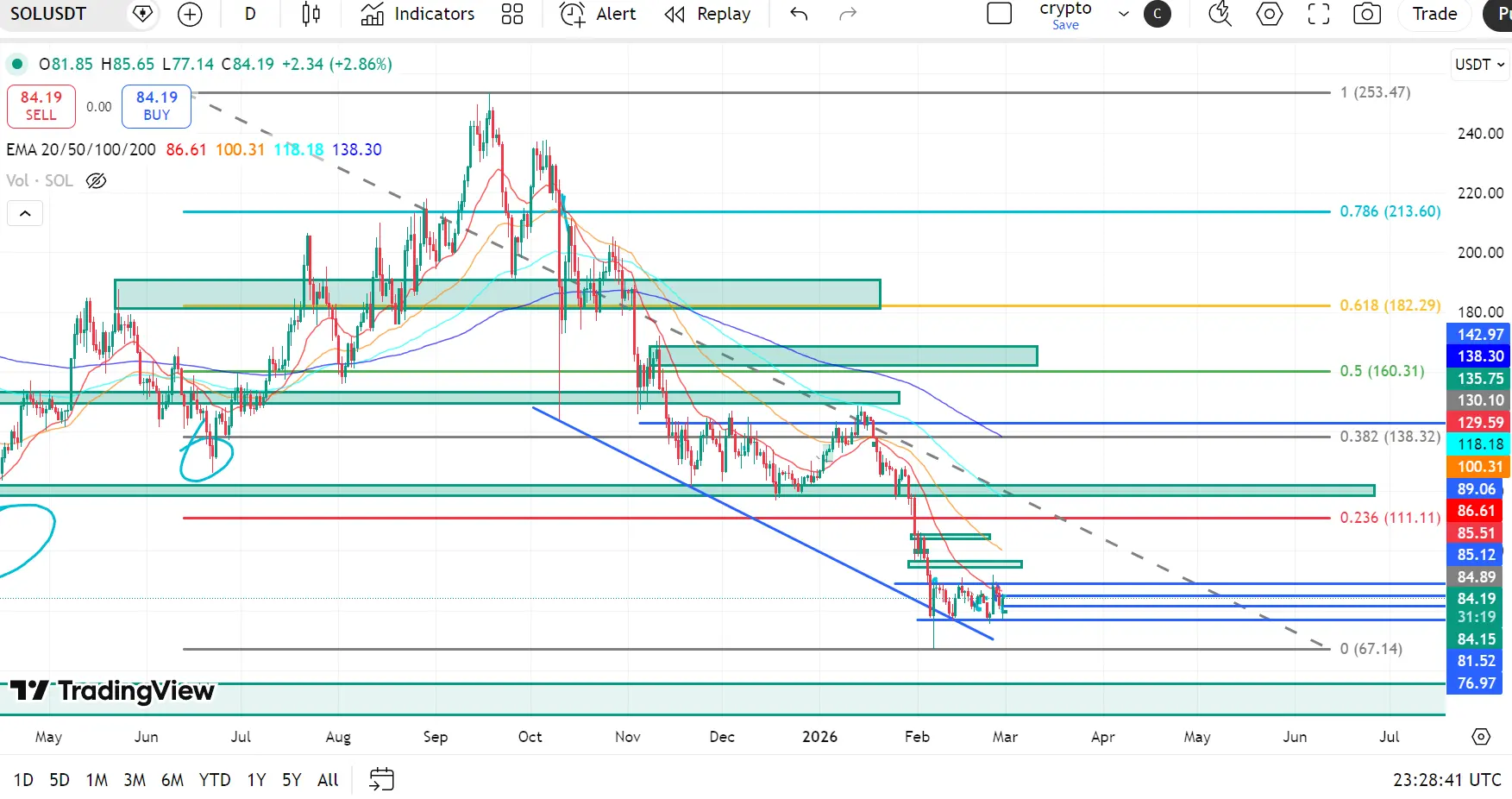Viewport: 1512px width, 799px height.
Task: Select the 0.5 (160.31) Fibonacci label
Action: pyautogui.click(x=1382, y=371)
